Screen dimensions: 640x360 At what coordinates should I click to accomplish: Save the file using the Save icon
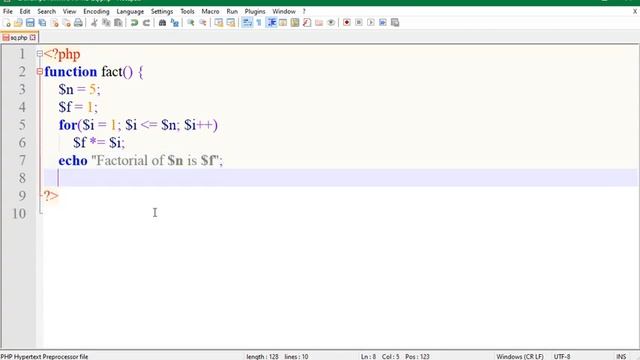(x=30, y=23)
